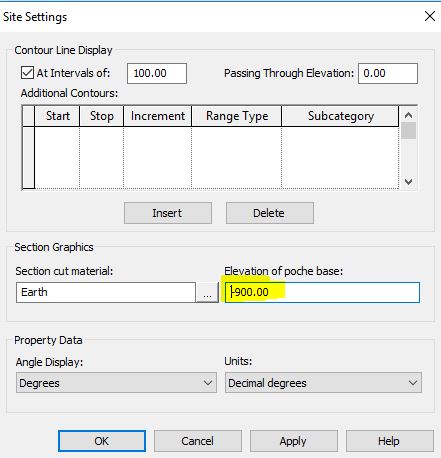Open the Angle Display dropdown

tap(116, 383)
